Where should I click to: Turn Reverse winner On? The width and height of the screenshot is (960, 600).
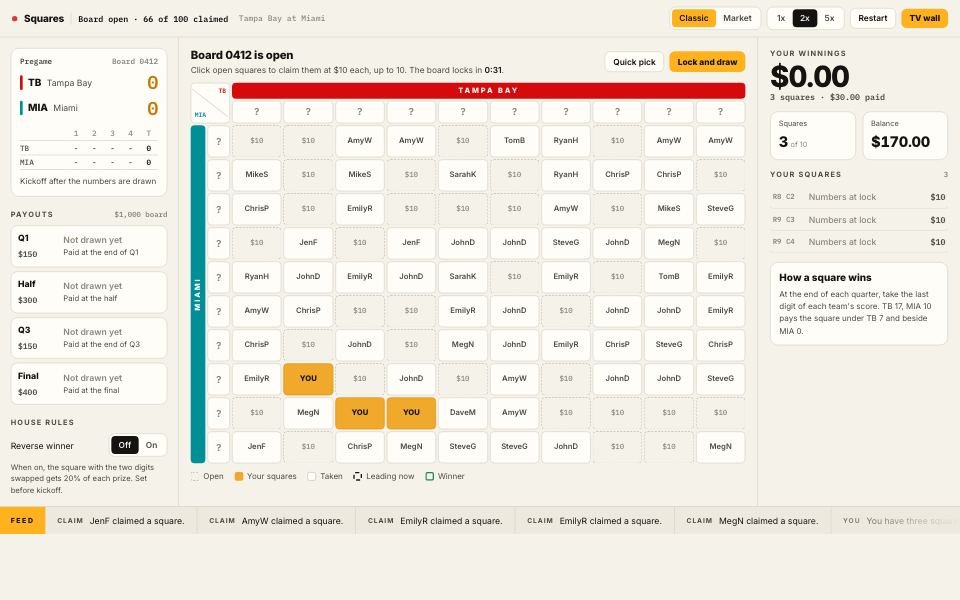click(x=151, y=445)
